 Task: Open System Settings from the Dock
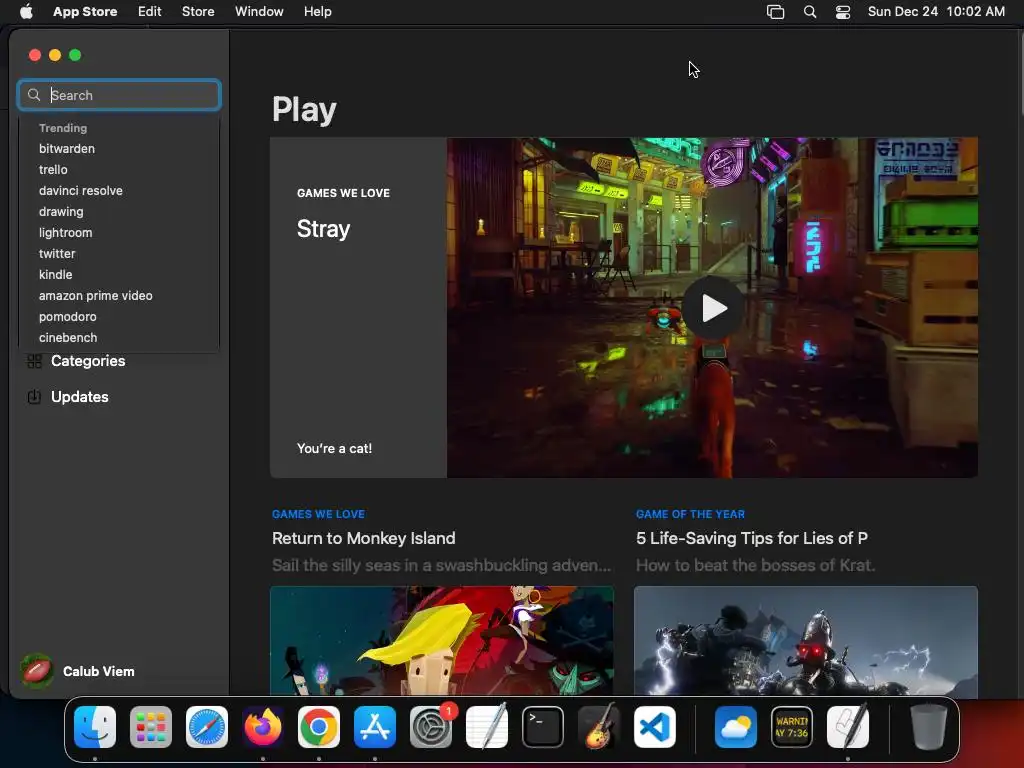click(431, 727)
